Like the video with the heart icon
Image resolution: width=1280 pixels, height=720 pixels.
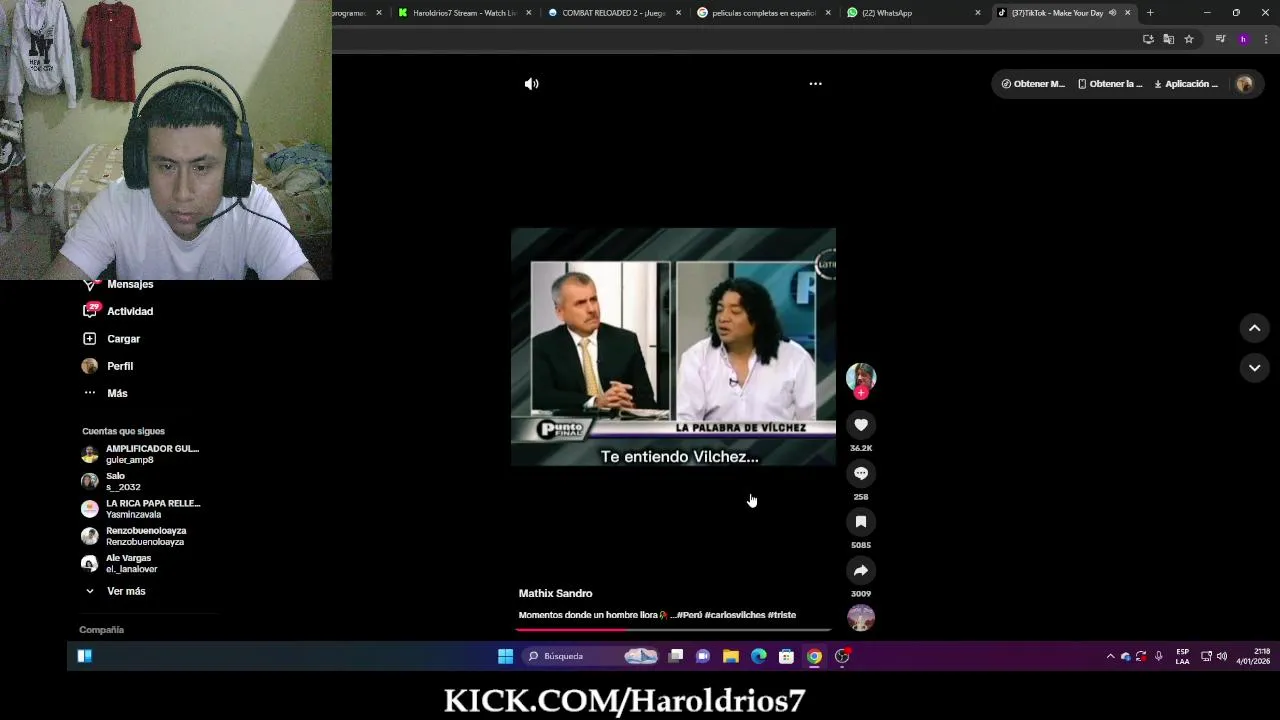tap(861, 425)
